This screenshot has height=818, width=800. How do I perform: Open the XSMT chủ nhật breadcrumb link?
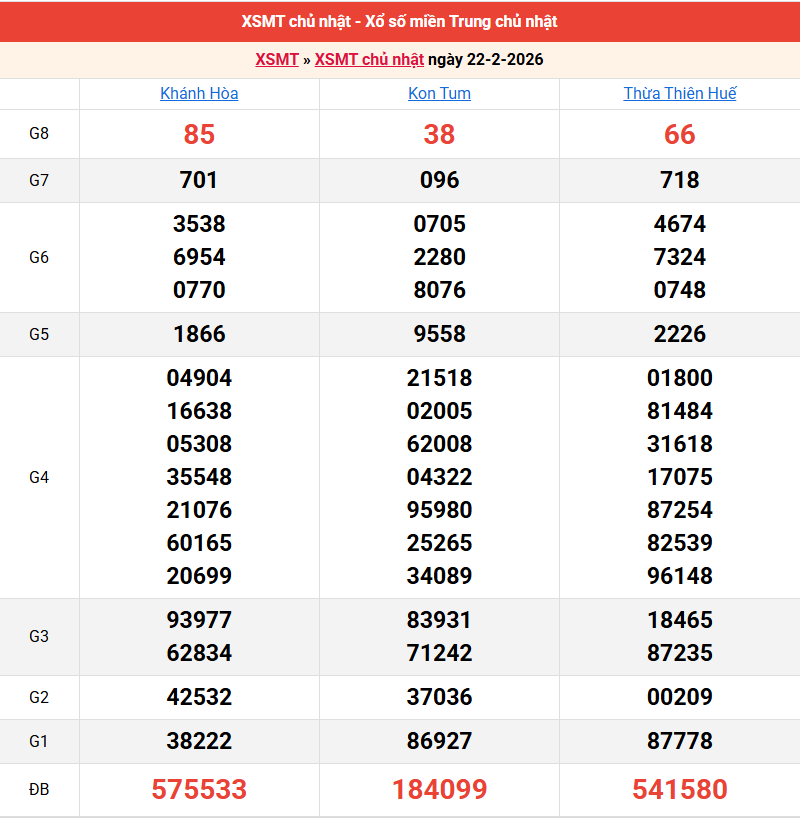[x=369, y=60]
